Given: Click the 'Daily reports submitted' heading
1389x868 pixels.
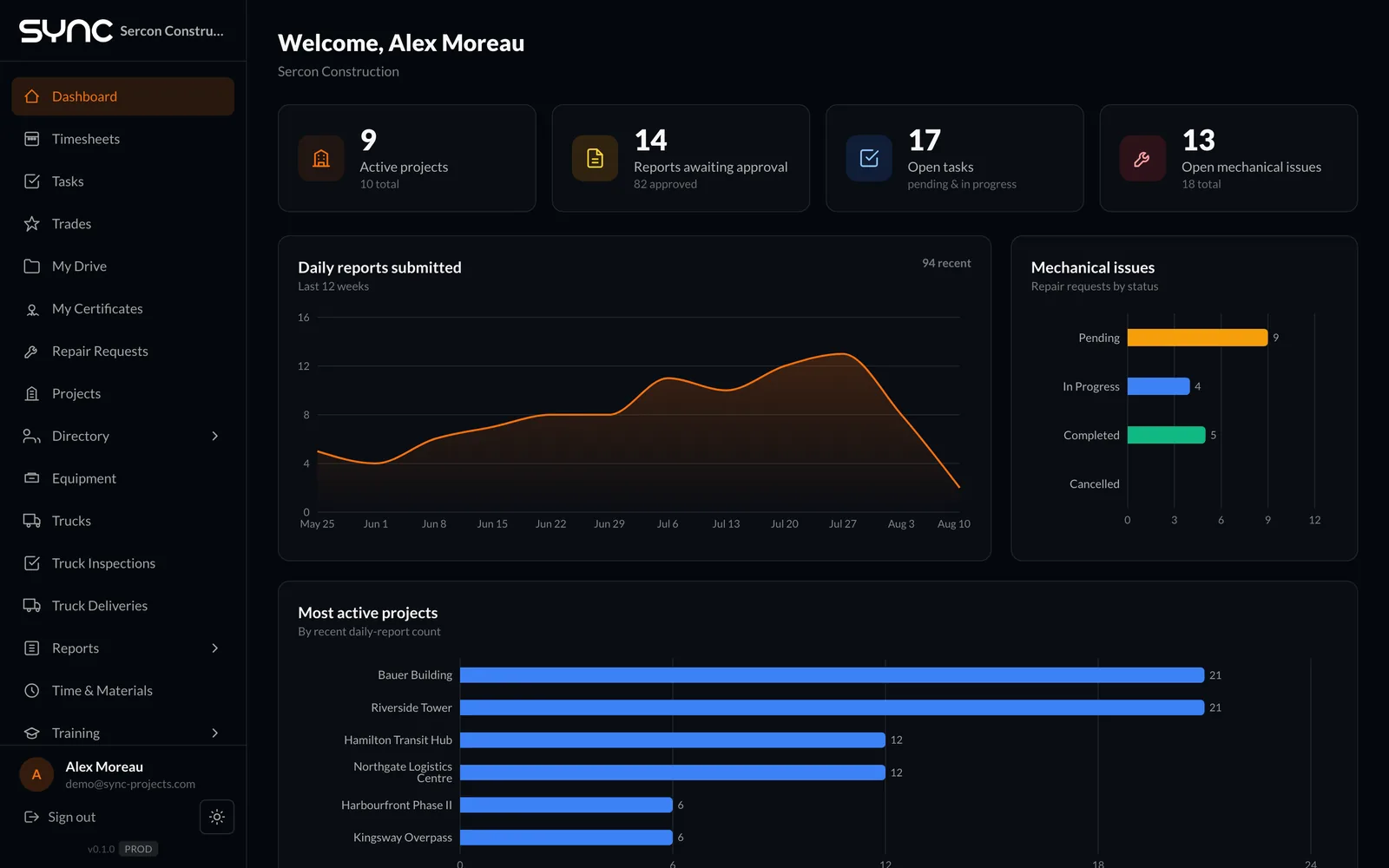Looking at the screenshot, I should [x=379, y=267].
